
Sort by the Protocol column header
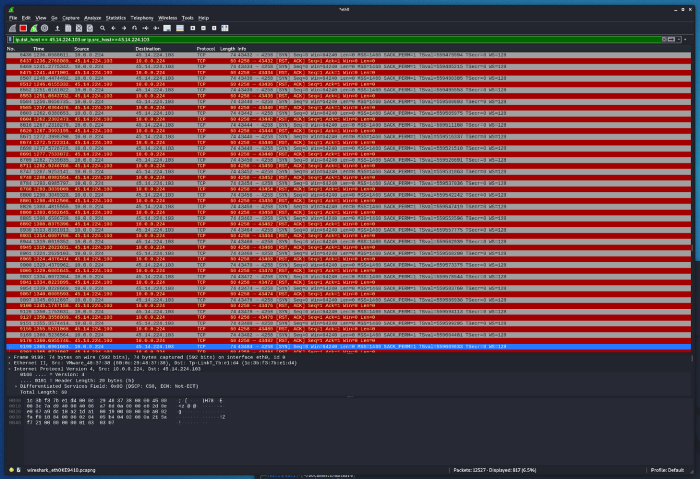pyautogui.click(x=205, y=49)
